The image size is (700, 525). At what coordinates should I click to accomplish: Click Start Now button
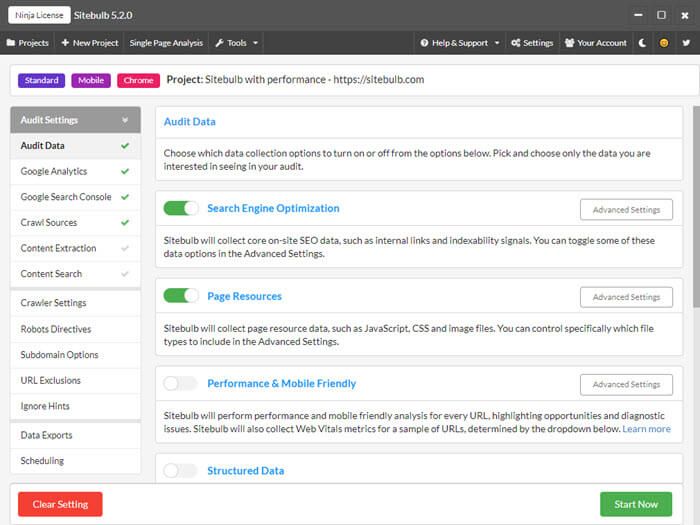tap(636, 504)
